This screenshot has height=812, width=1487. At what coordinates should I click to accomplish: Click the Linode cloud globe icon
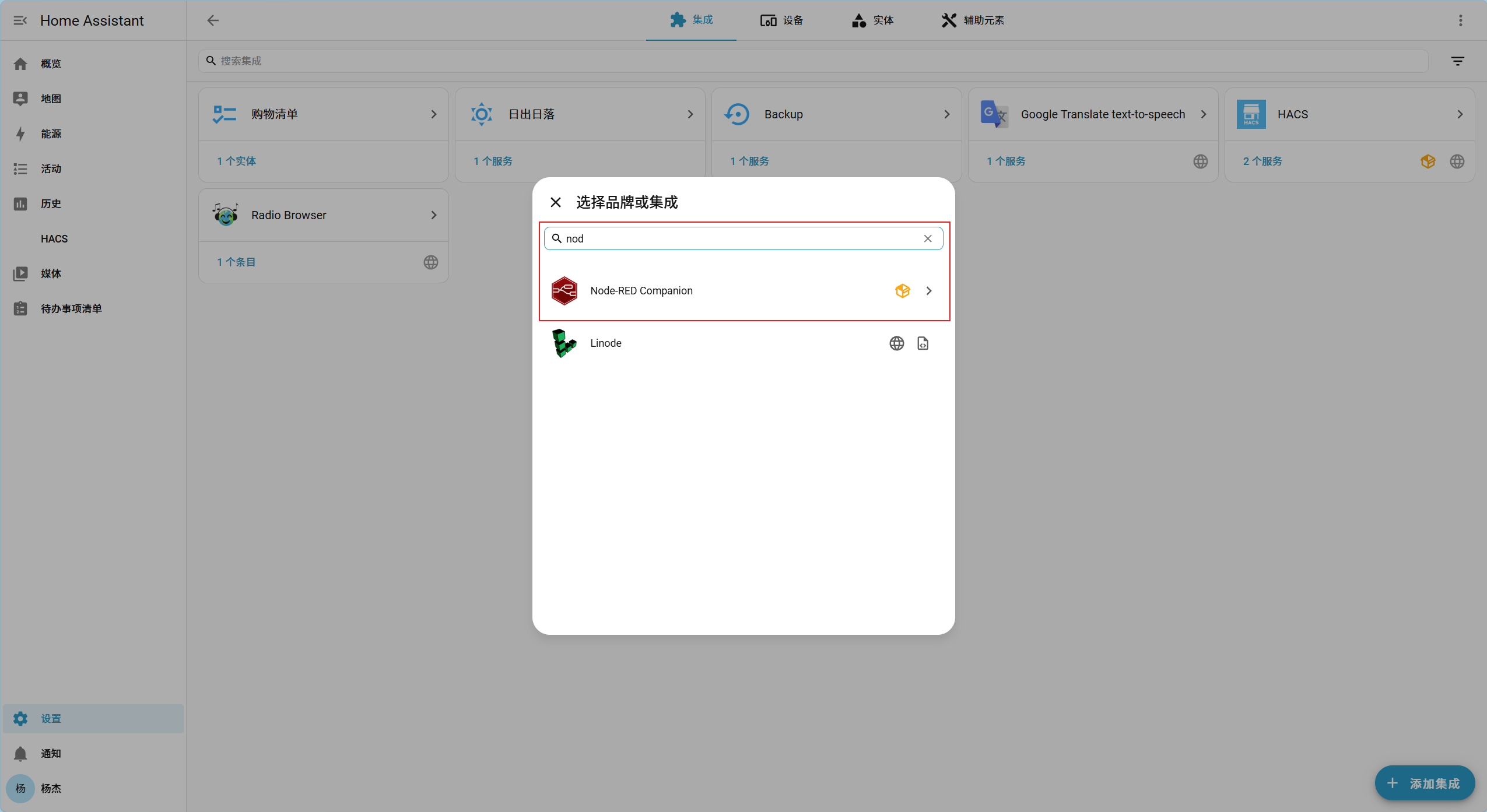tap(896, 343)
